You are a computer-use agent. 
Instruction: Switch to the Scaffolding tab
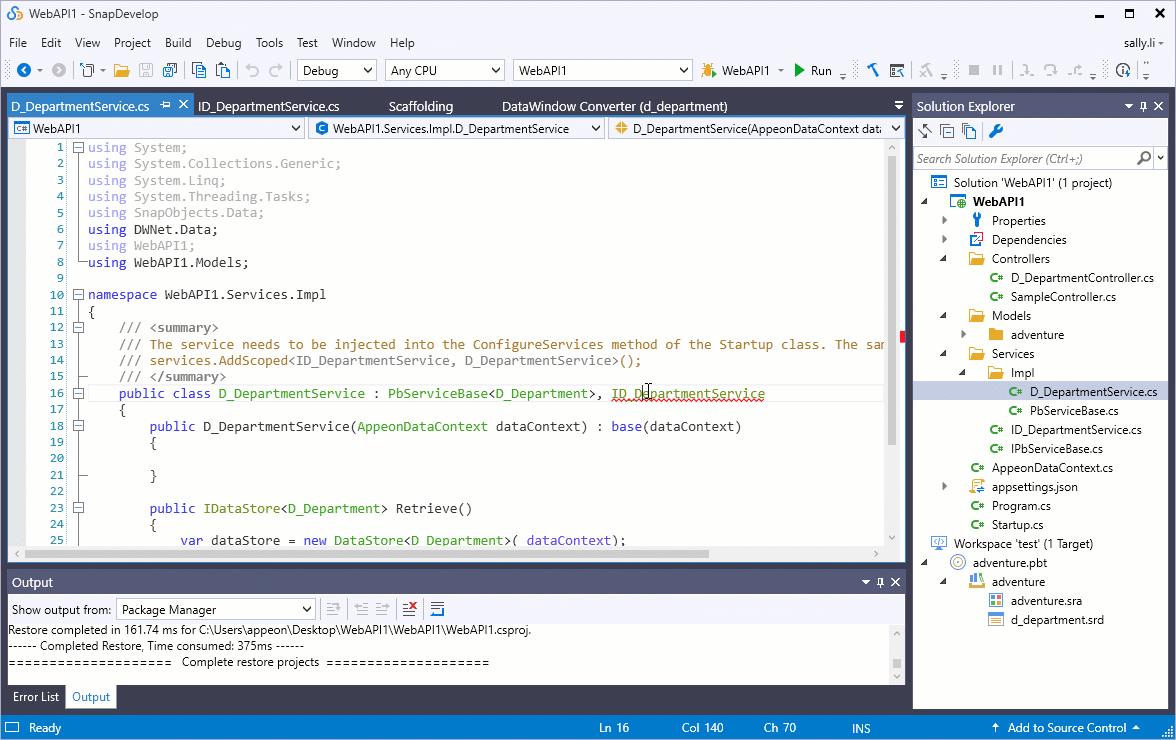[421, 105]
